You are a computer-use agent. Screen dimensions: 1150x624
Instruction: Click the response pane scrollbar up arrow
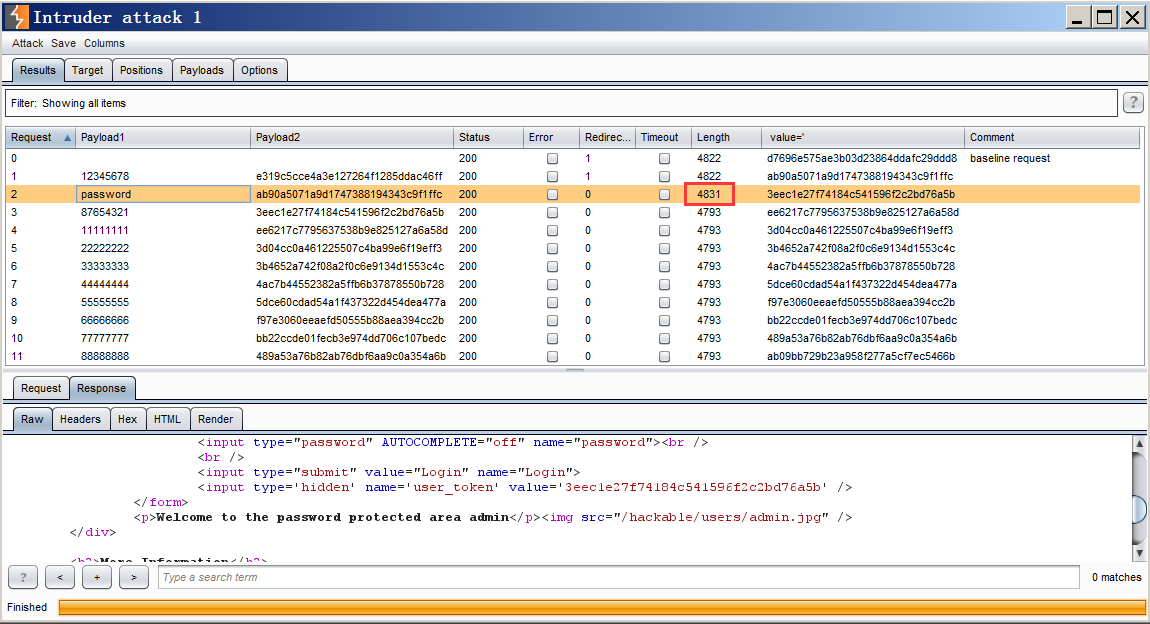point(1139,444)
